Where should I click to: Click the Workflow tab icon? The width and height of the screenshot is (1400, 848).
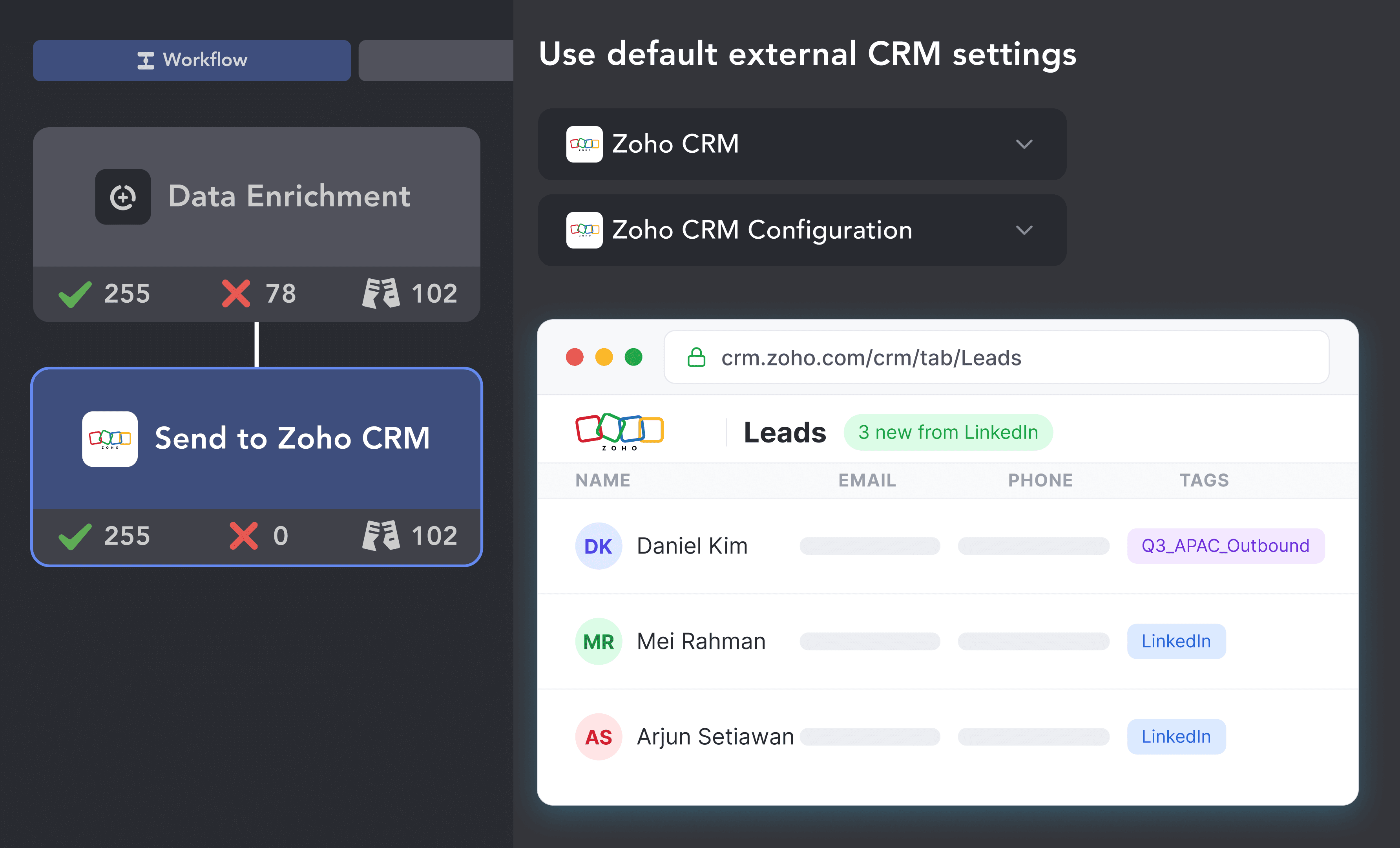click(146, 60)
